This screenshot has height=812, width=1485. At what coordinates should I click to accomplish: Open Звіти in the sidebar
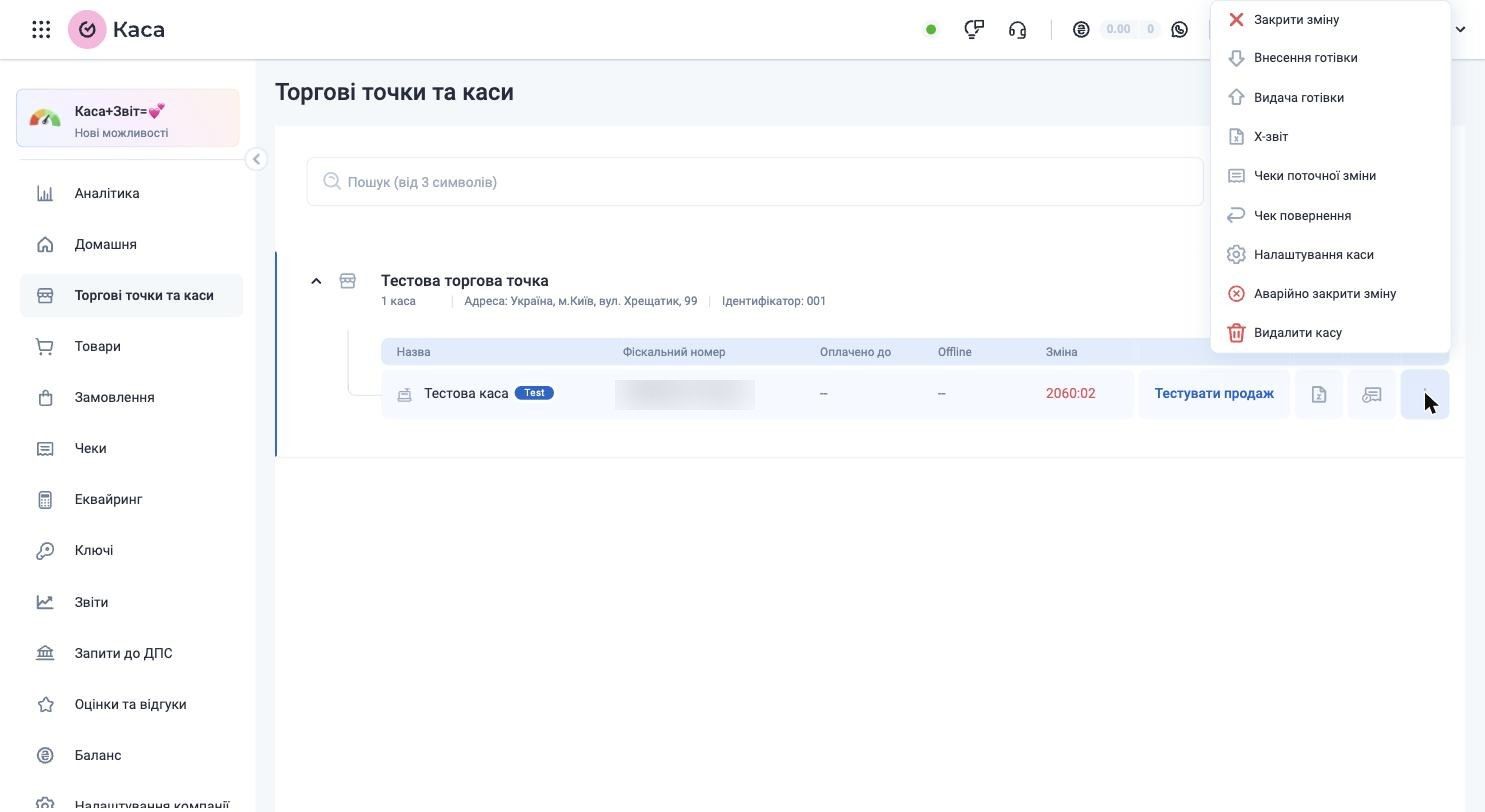(x=131, y=602)
